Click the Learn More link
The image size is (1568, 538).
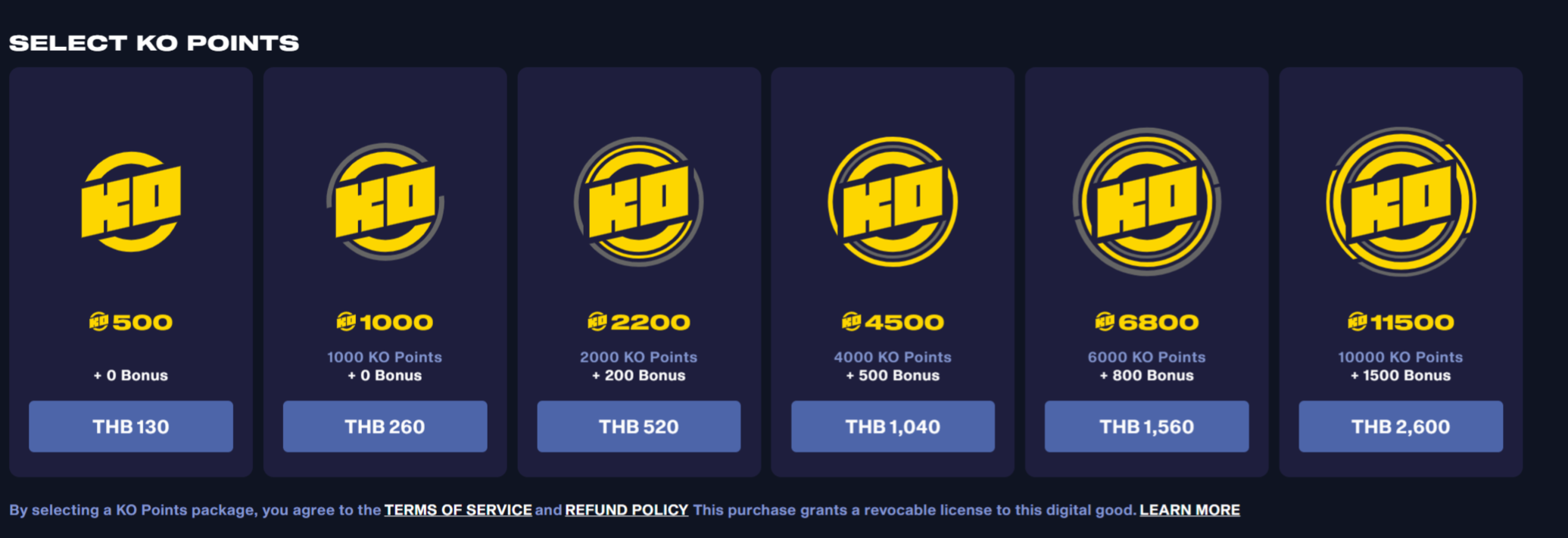click(1189, 510)
